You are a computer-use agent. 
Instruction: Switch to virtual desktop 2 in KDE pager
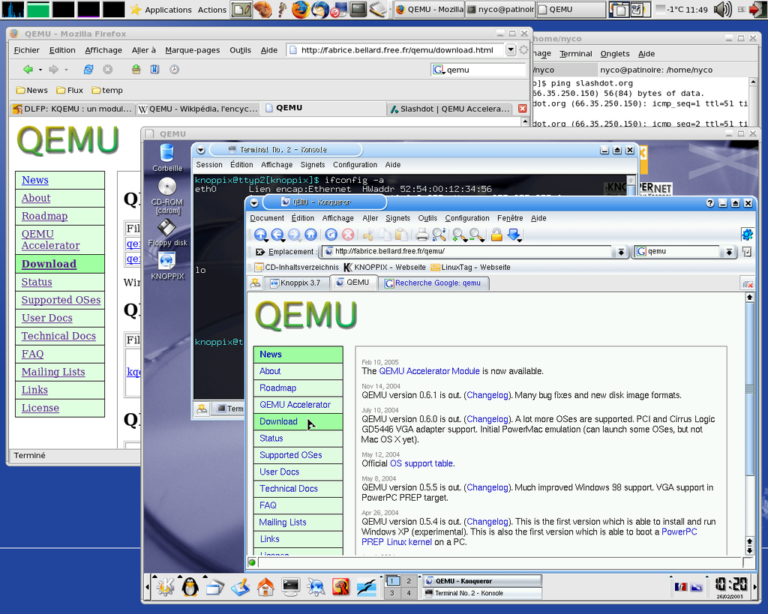409,581
